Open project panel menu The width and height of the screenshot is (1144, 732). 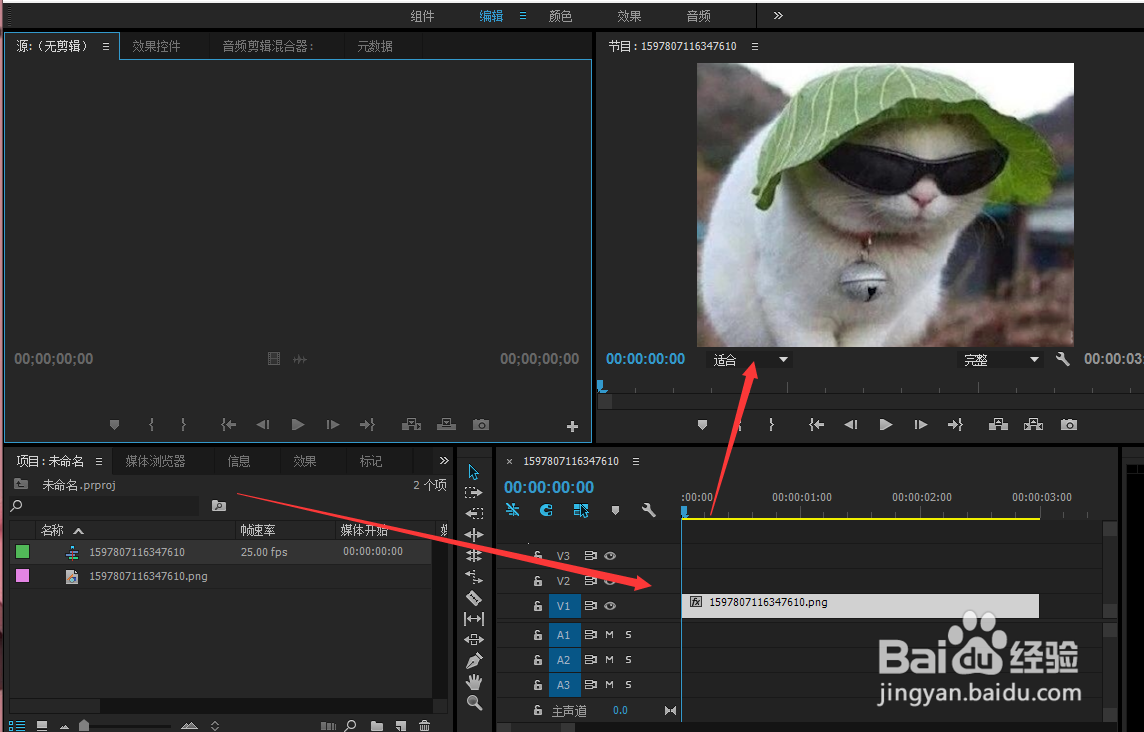[x=98, y=461]
